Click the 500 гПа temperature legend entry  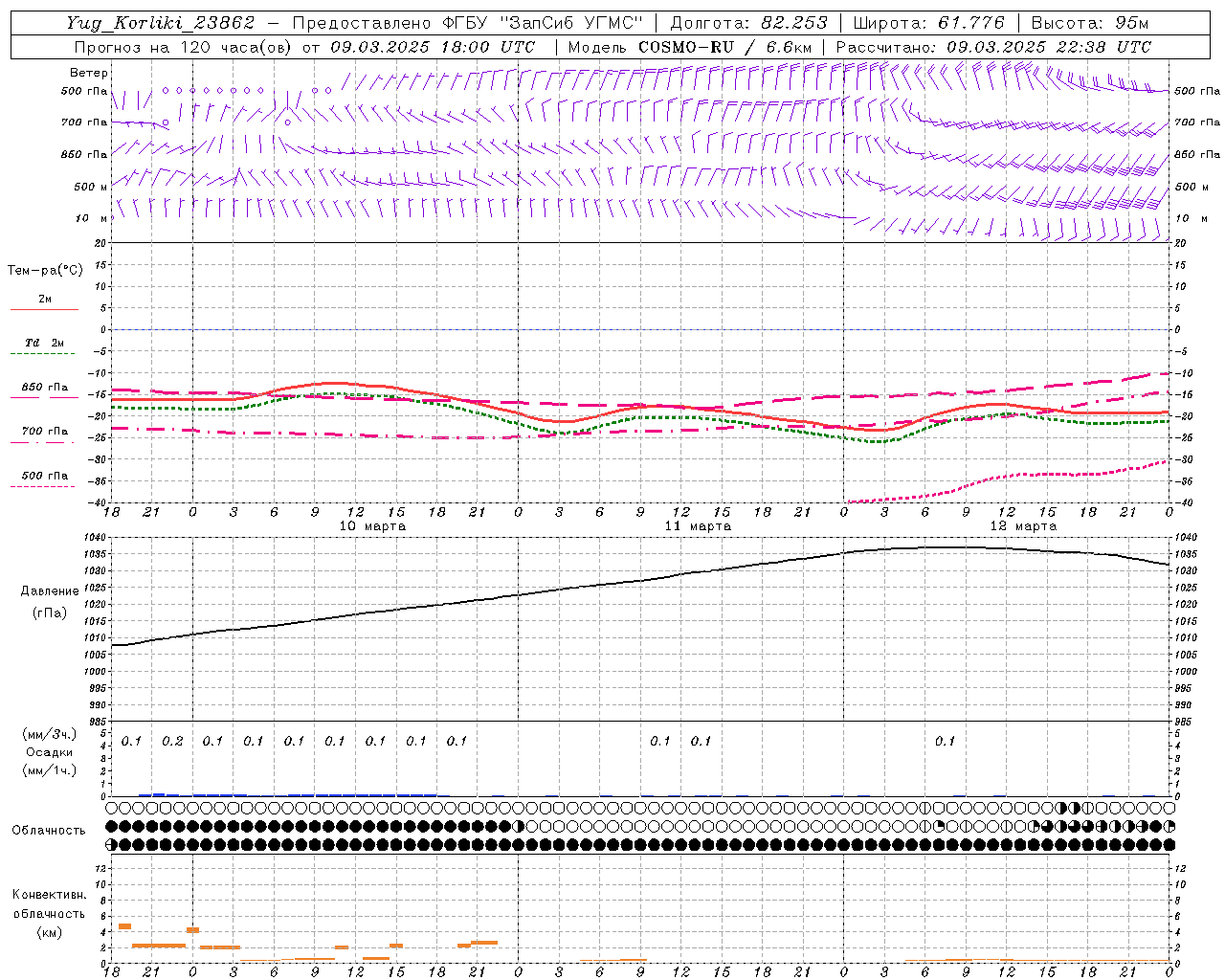tap(45, 476)
